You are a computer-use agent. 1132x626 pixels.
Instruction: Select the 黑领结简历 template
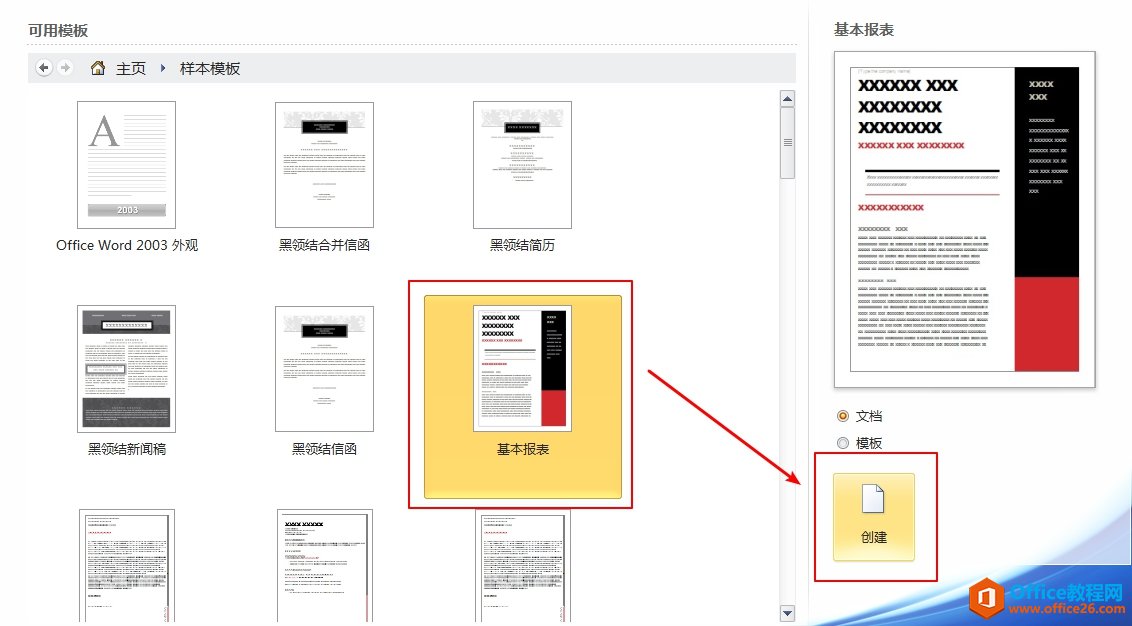pyautogui.click(x=522, y=164)
